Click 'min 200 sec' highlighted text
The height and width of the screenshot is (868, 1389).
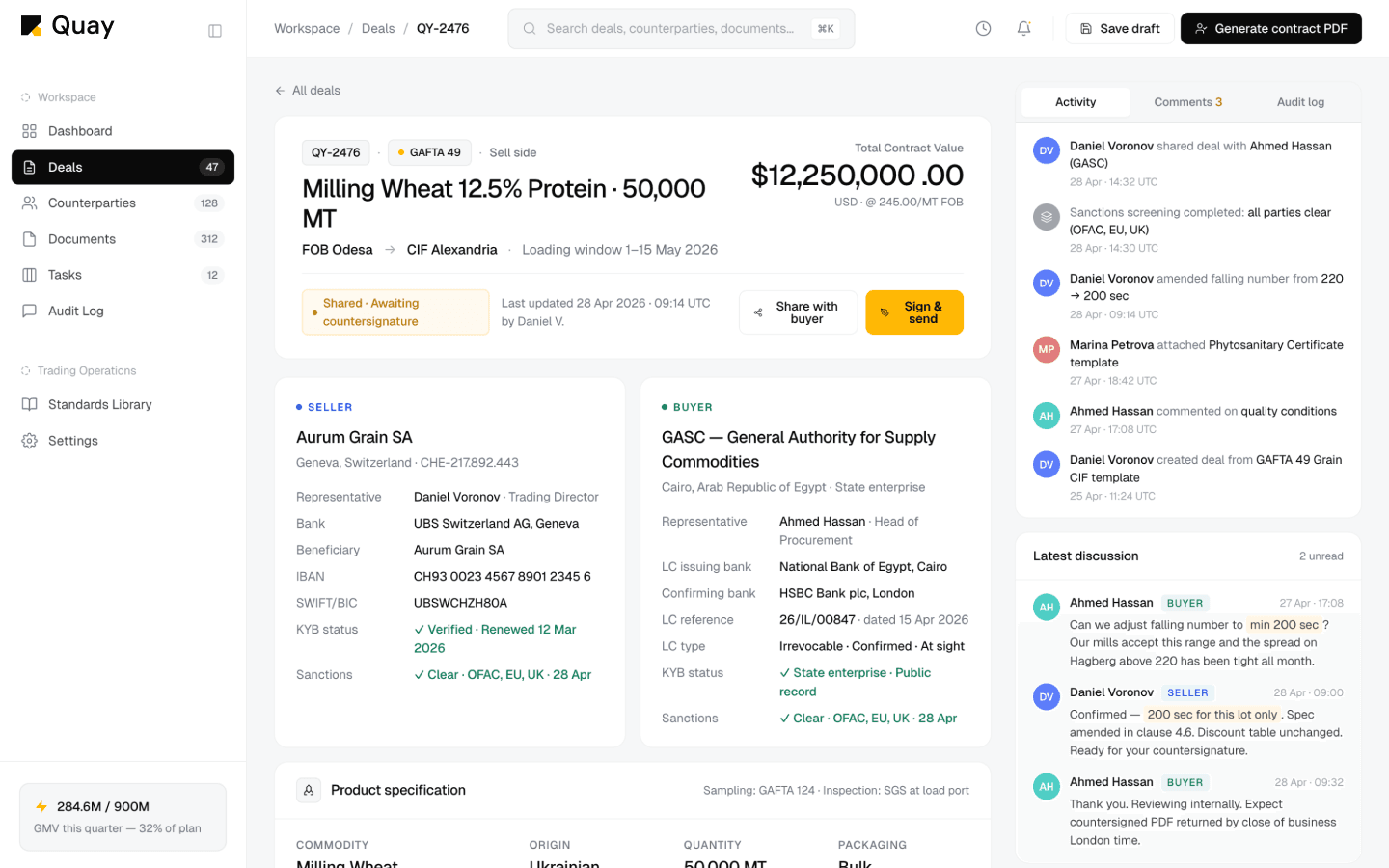click(x=1284, y=625)
